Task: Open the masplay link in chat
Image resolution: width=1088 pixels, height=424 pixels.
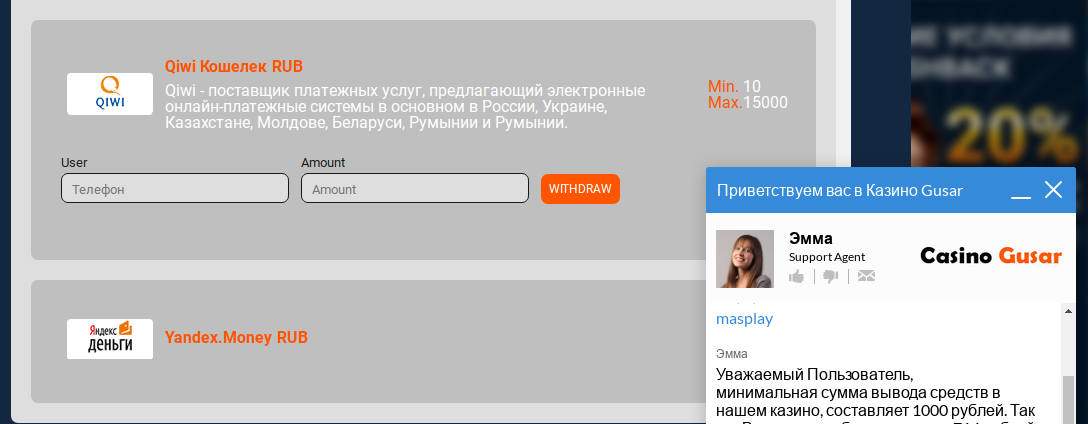Action: (745, 319)
